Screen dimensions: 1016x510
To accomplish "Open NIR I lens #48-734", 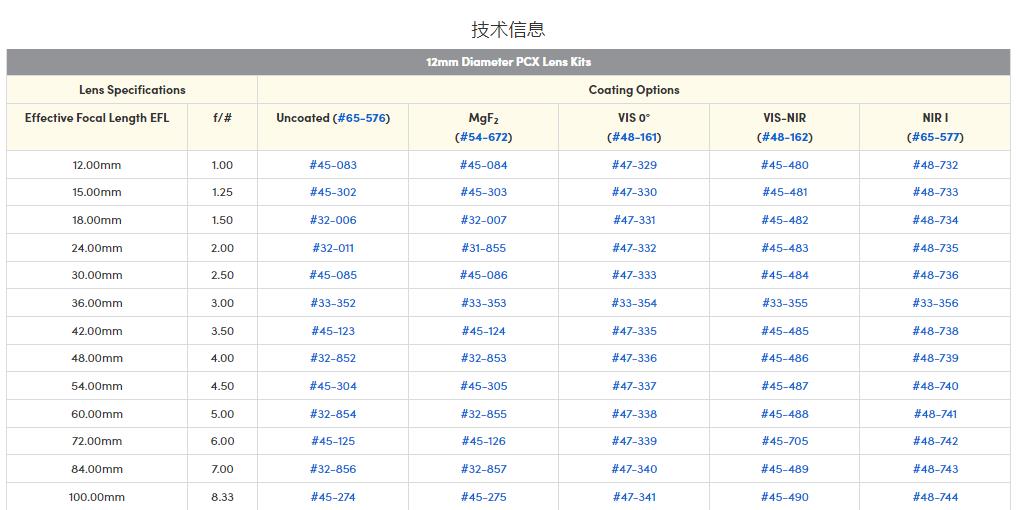I will tap(935, 220).
